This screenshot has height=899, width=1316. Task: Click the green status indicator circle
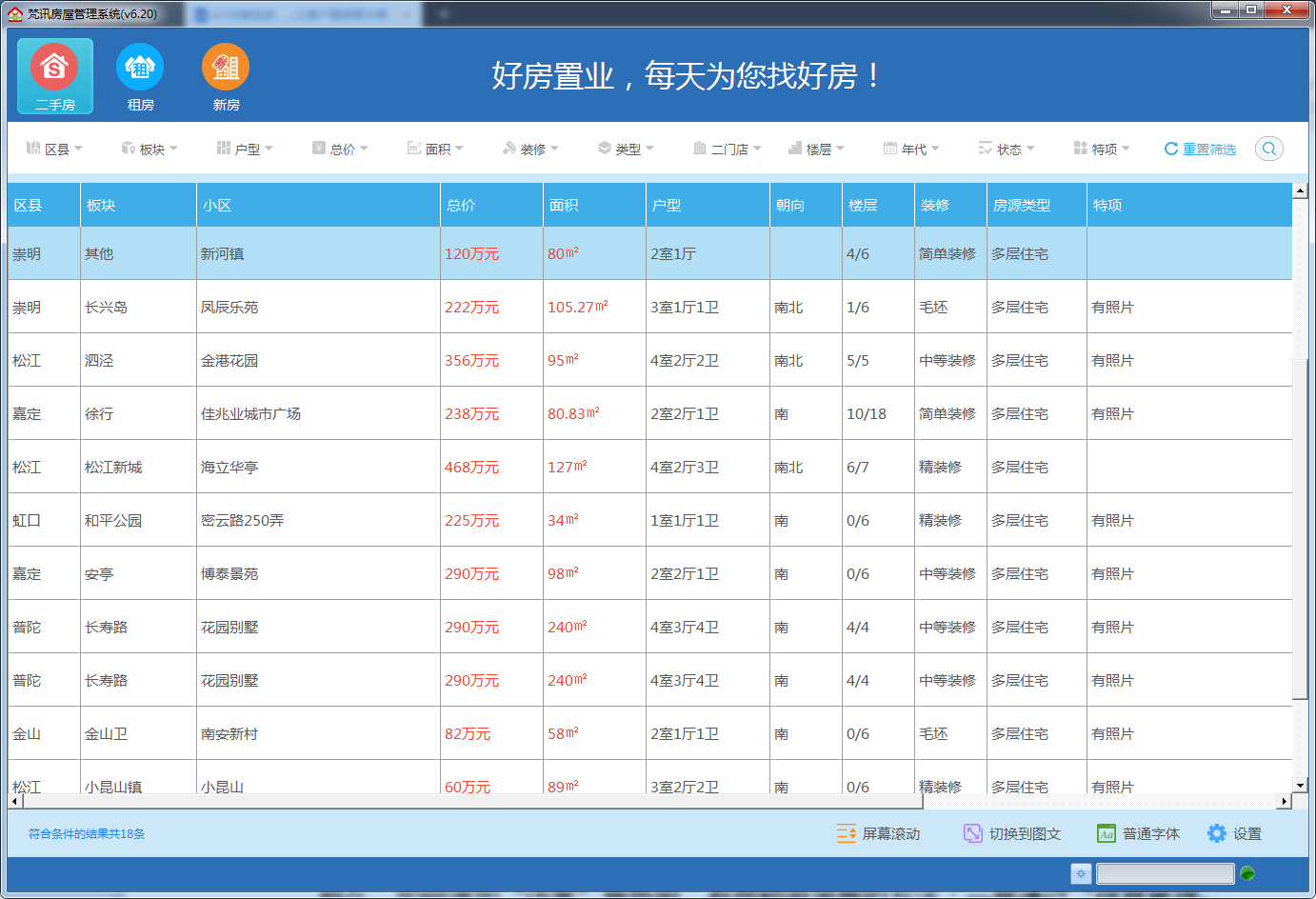(1247, 873)
